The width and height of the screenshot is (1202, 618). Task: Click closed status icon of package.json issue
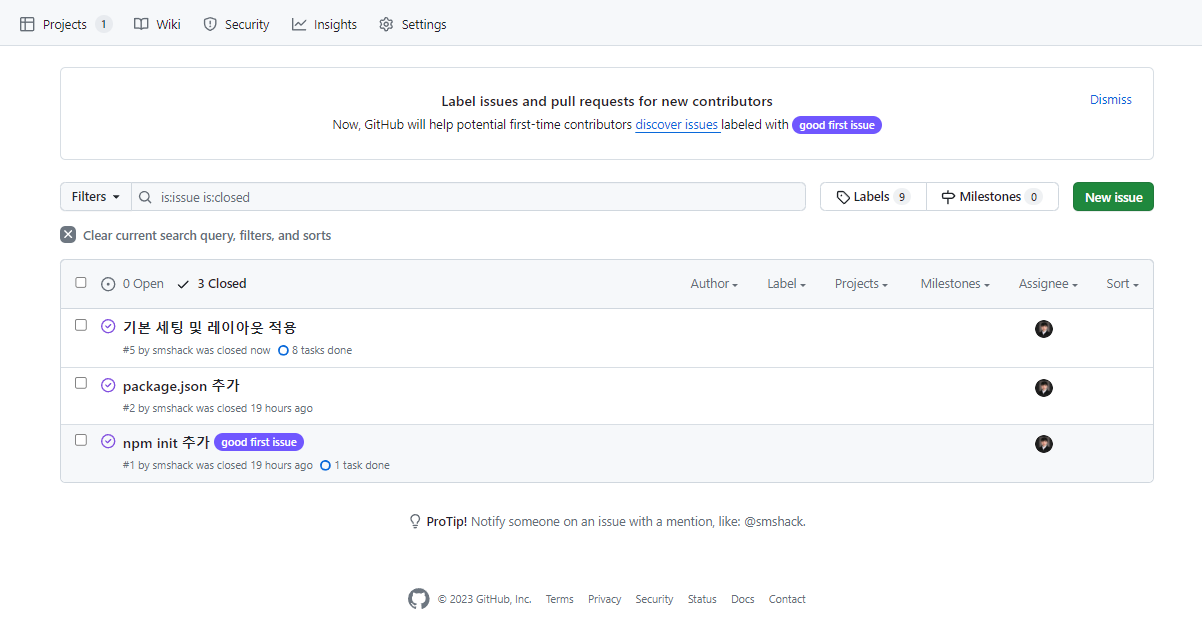tap(108, 385)
